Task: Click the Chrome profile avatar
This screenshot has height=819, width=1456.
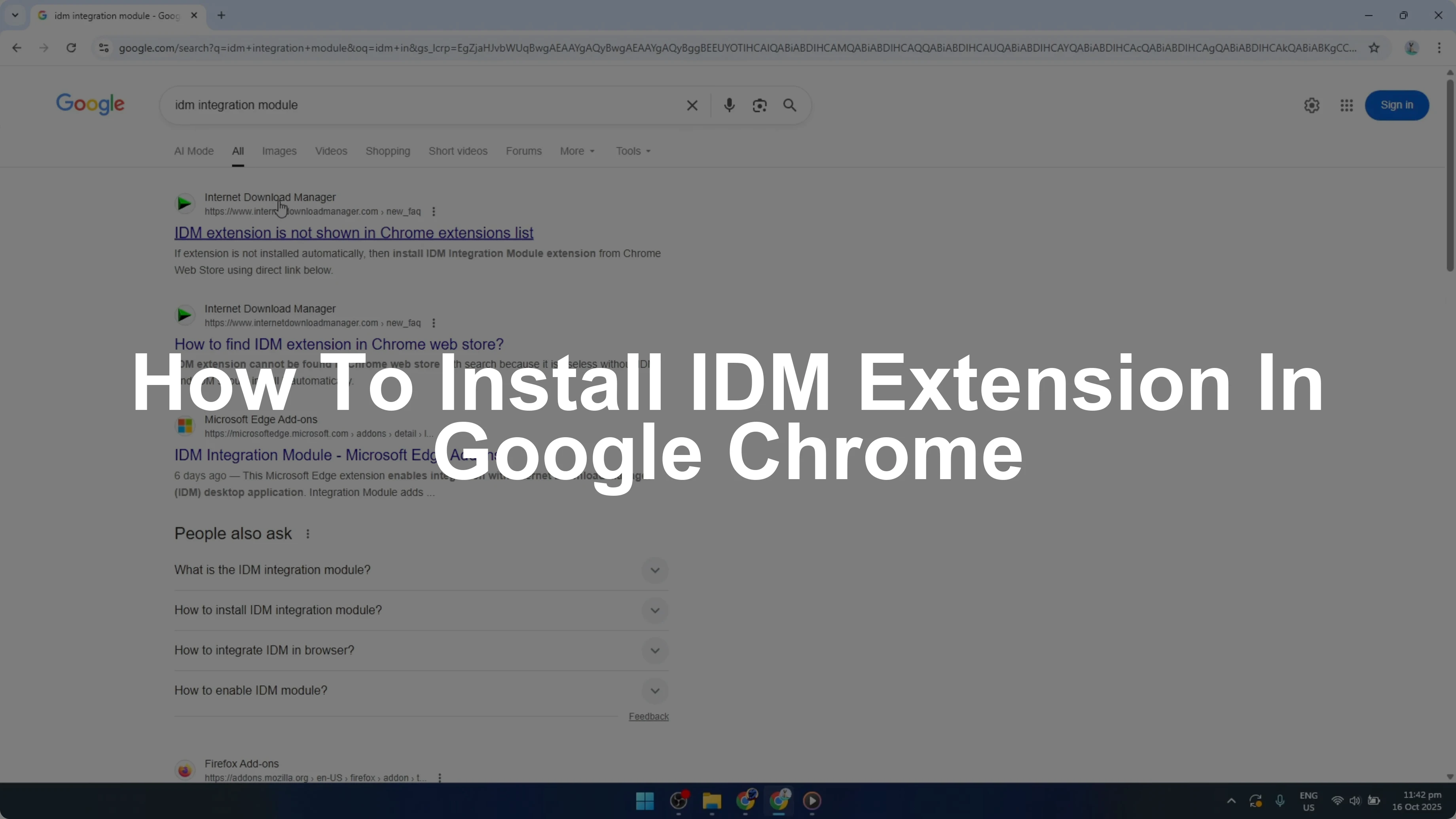Action: (x=1411, y=47)
